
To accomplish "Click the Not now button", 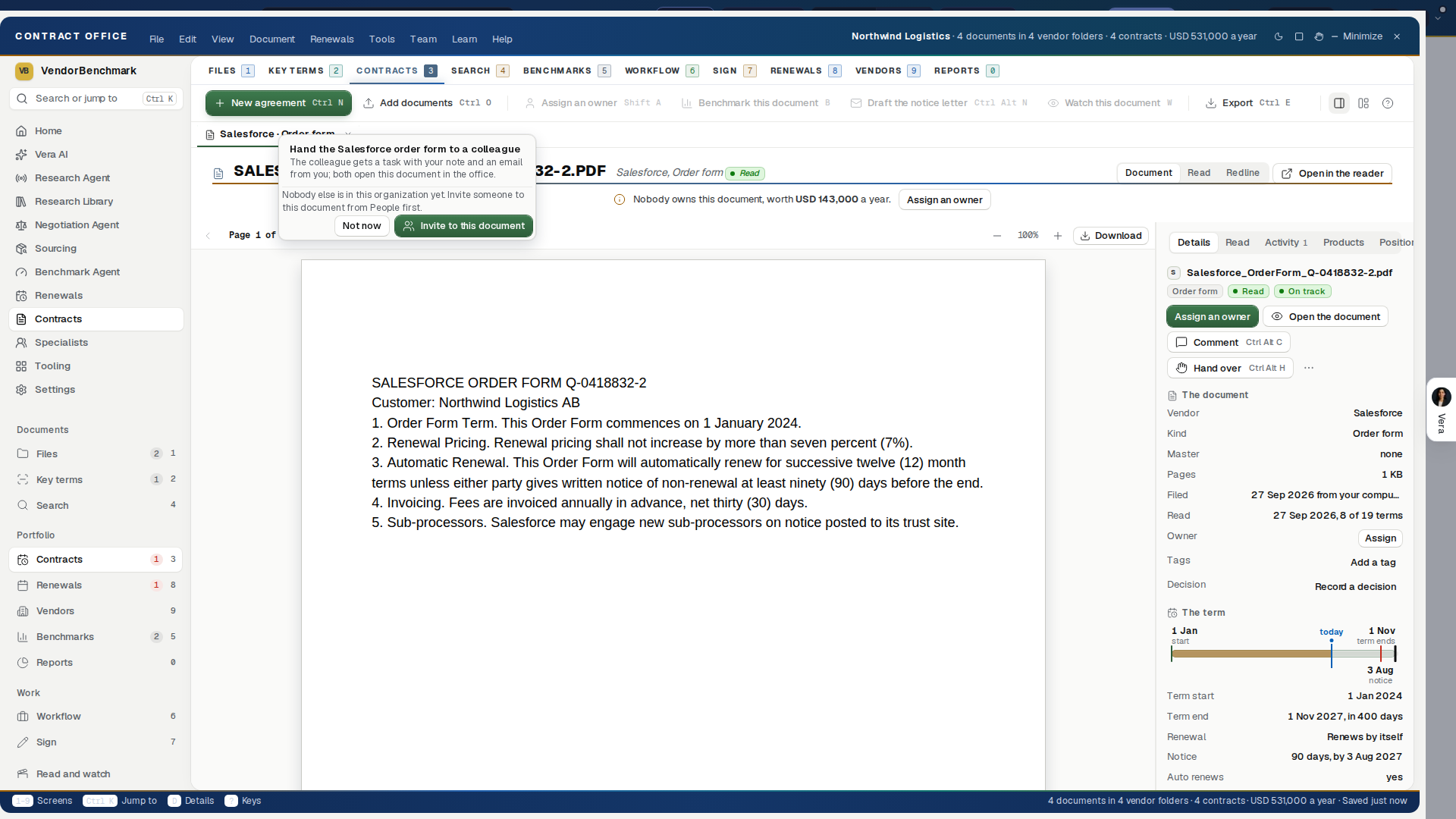I will click(x=362, y=226).
